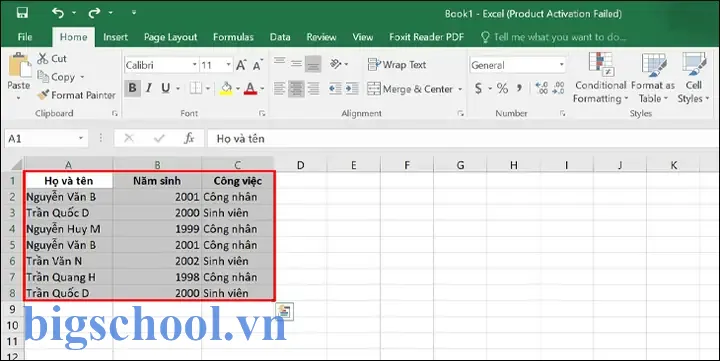This screenshot has width=720, height=361.
Task: Click the Tell me what you want to do box
Action: click(x=554, y=37)
